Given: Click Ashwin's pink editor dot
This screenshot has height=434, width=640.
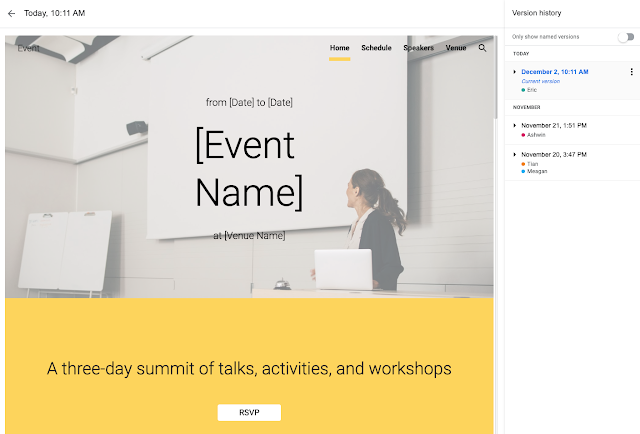Looking at the screenshot, I should [523, 134].
